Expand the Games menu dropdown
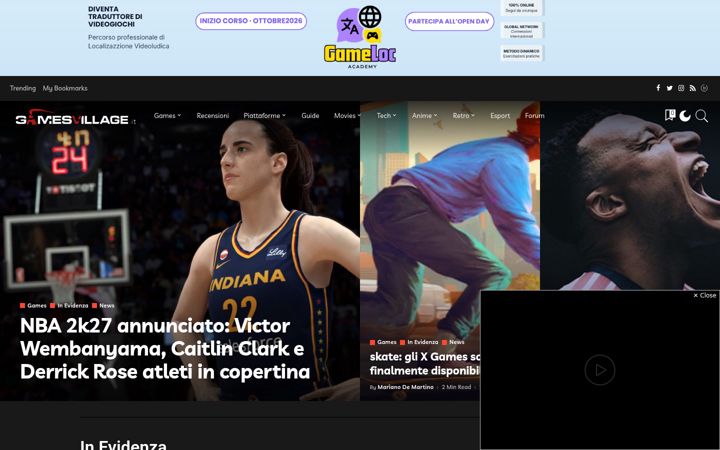This screenshot has height=450, width=720. [x=167, y=116]
